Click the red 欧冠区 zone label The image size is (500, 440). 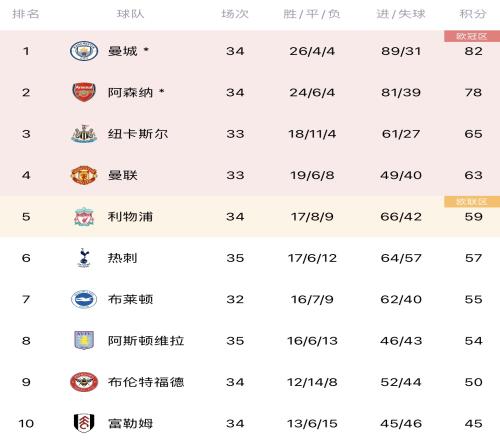472,36
